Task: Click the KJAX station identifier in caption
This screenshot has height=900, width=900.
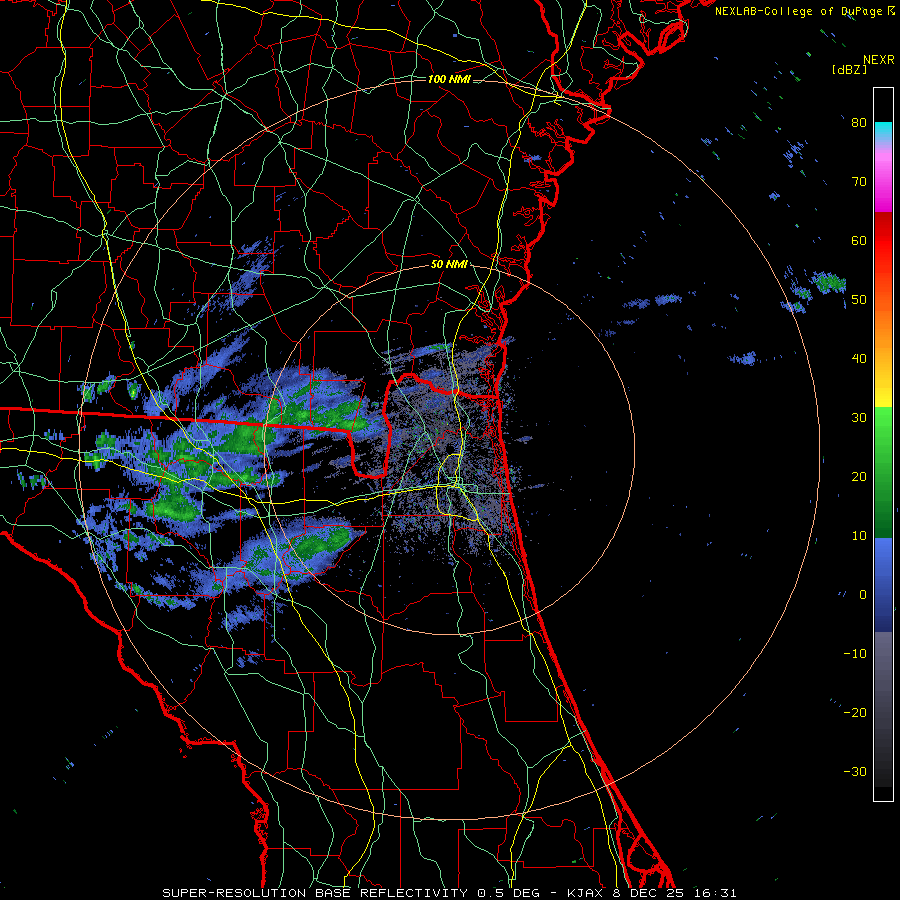Action: 585,893
